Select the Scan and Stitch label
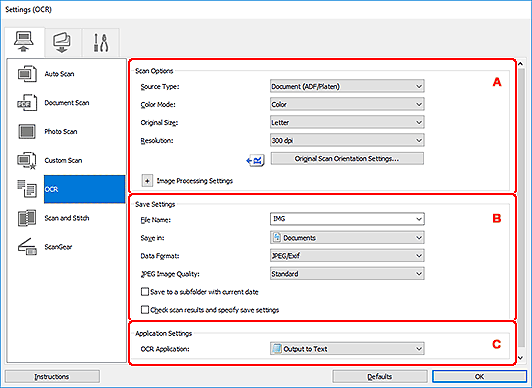532x388 pixels. pyautogui.click(x=67, y=218)
